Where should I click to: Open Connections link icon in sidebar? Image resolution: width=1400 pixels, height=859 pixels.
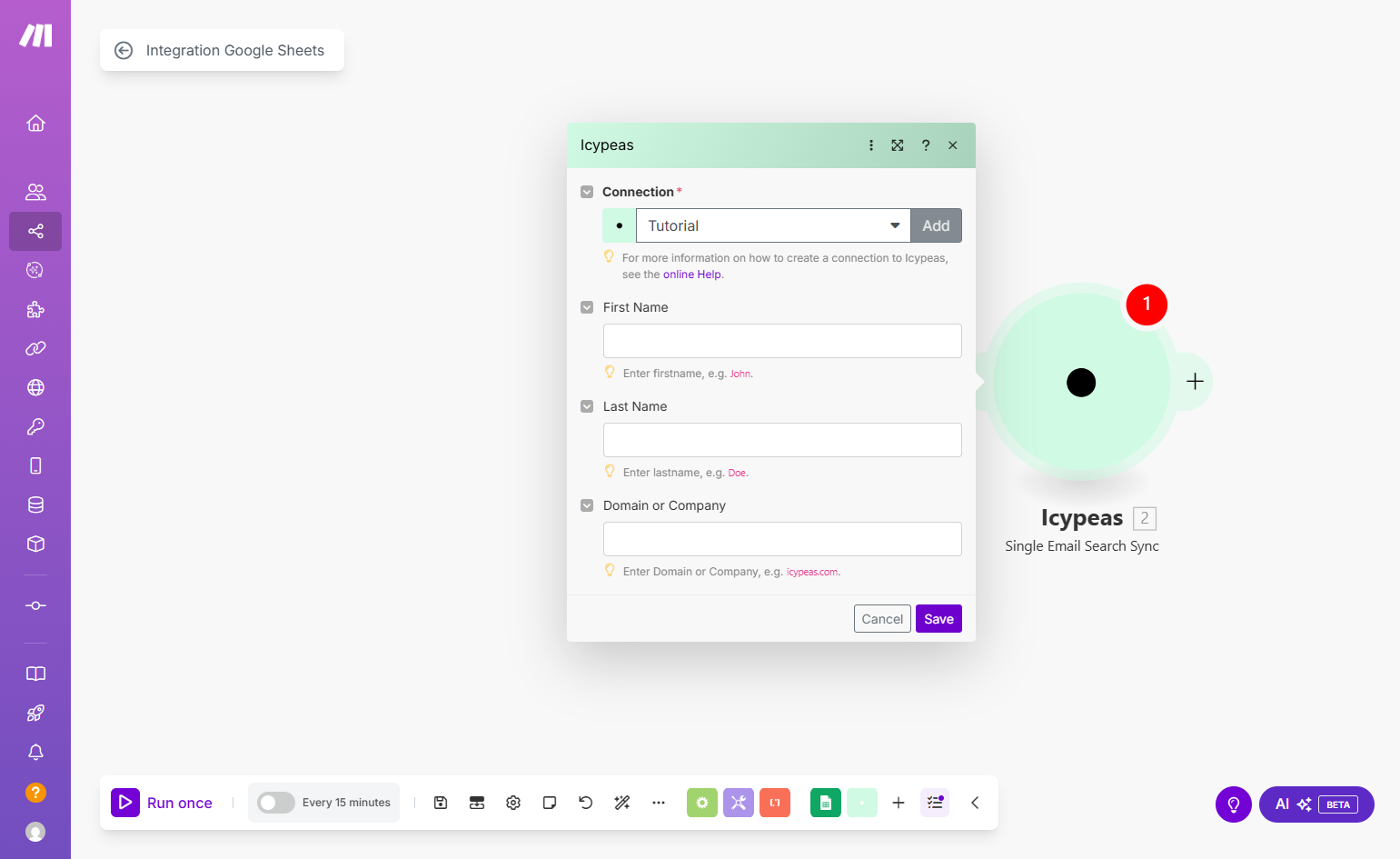35,348
